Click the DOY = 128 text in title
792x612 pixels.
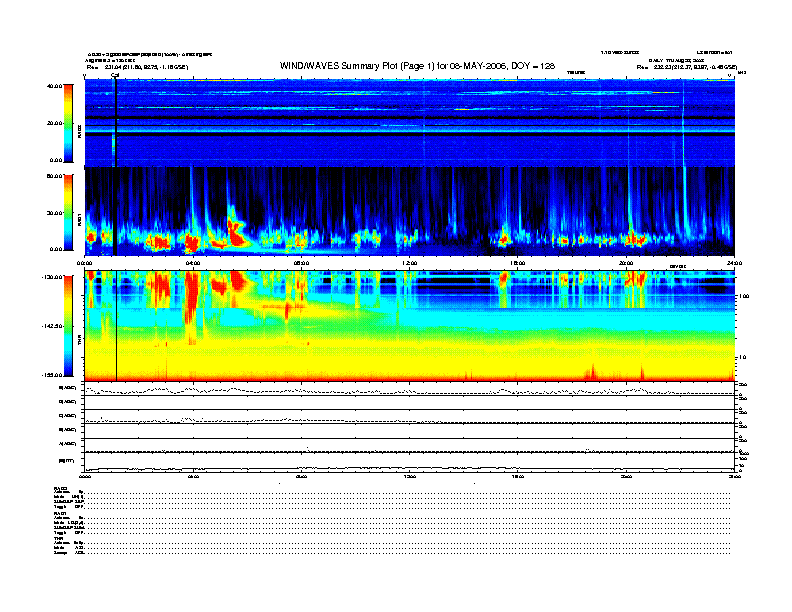[533, 66]
